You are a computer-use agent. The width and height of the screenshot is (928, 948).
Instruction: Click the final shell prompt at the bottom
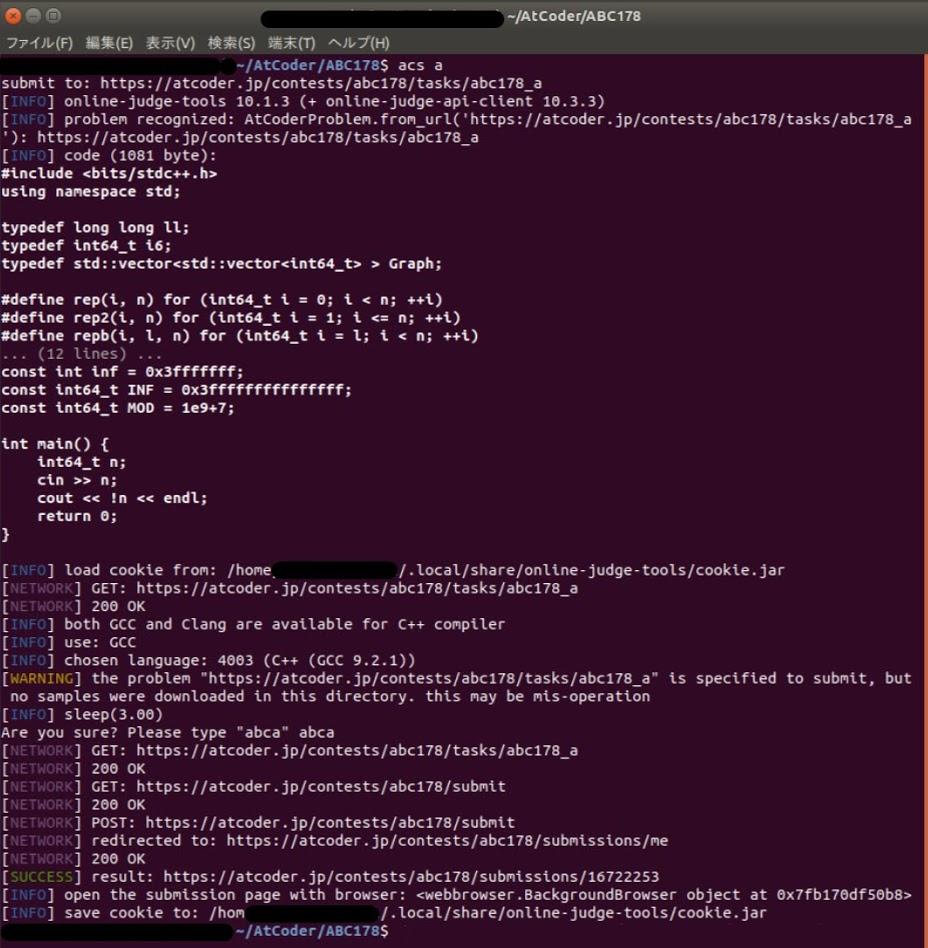pos(195,930)
